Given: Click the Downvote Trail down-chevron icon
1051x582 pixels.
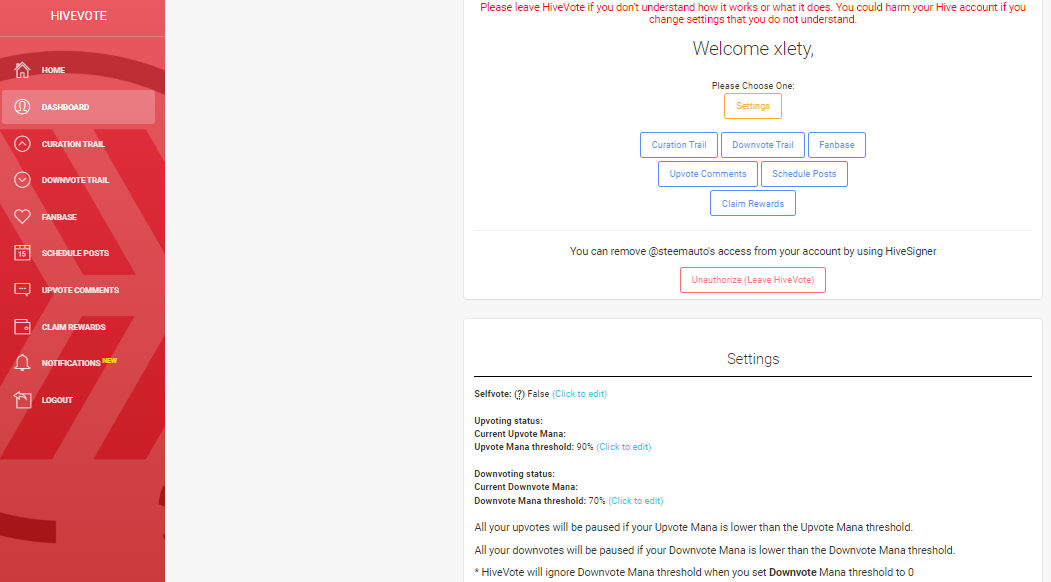Looking at the screenshot, I should pyautogui.click(x=22, y=180).
